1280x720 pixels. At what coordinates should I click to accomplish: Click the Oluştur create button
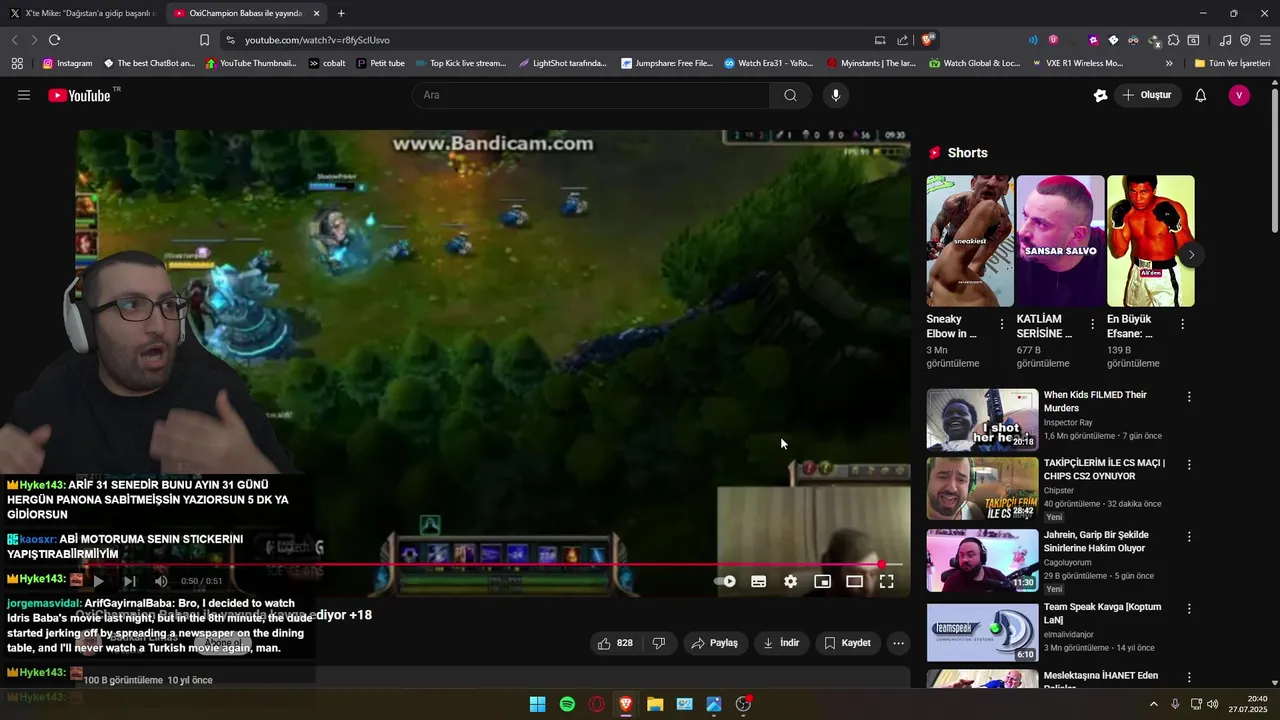pos(1147,95)
